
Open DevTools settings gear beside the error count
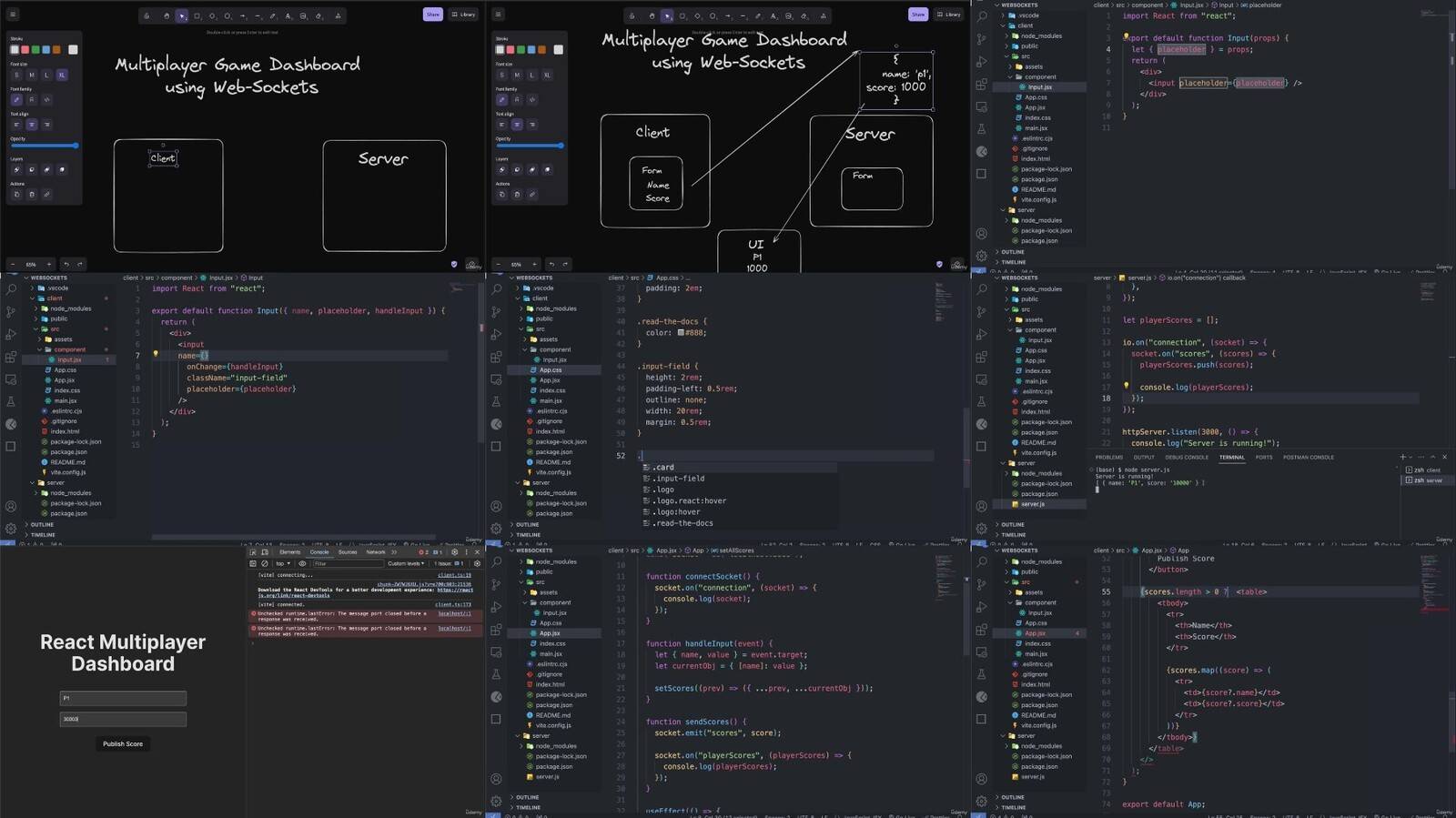(x=455, y=552)
